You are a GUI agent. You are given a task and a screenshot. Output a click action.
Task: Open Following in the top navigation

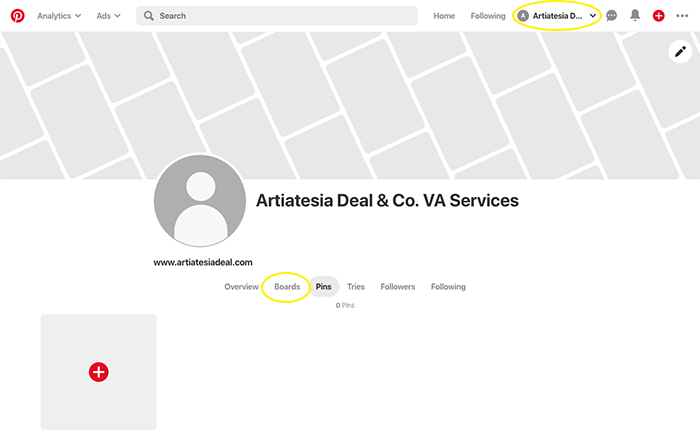(488, 16)
